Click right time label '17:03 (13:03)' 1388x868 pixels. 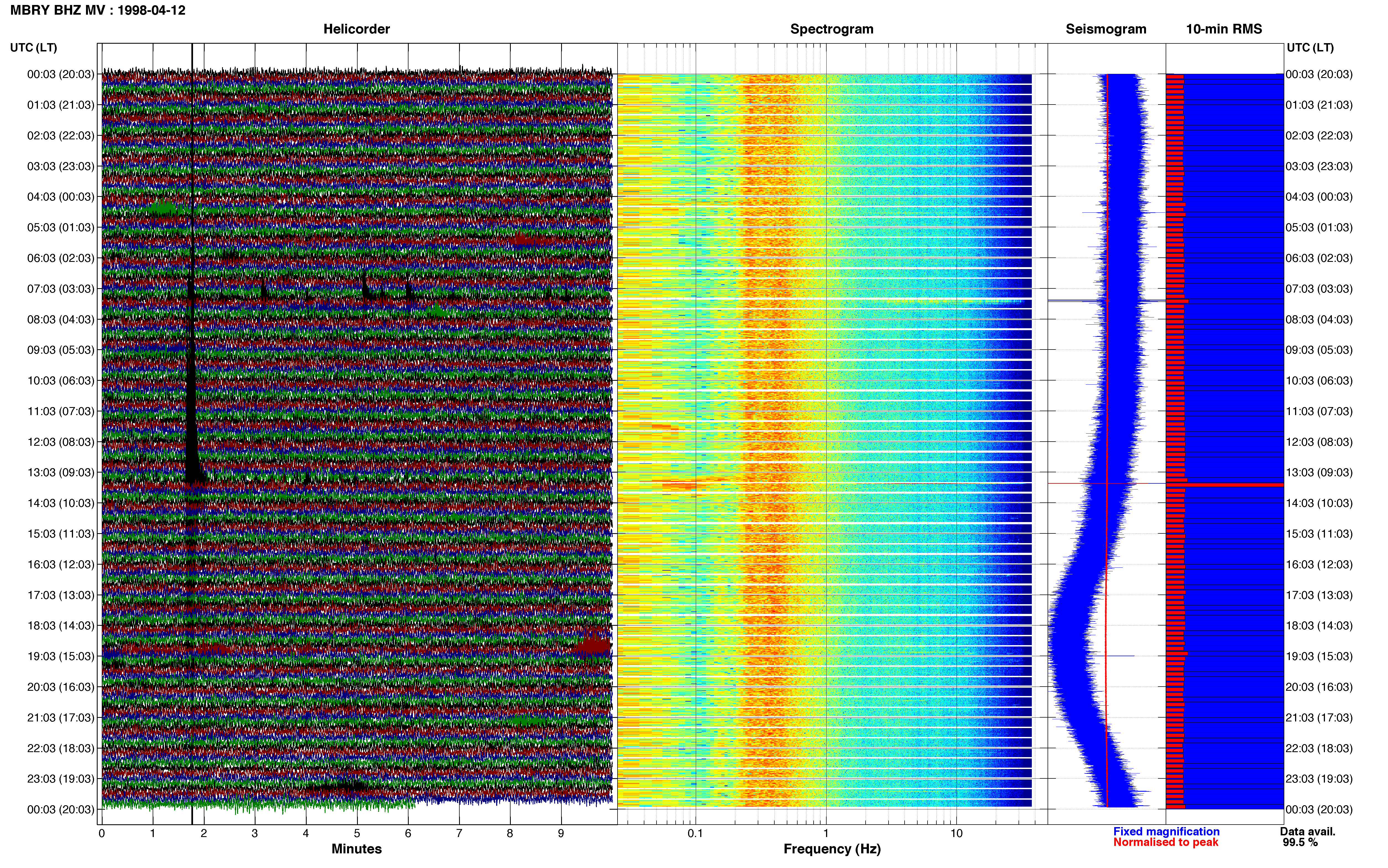tap(1319, 595)
